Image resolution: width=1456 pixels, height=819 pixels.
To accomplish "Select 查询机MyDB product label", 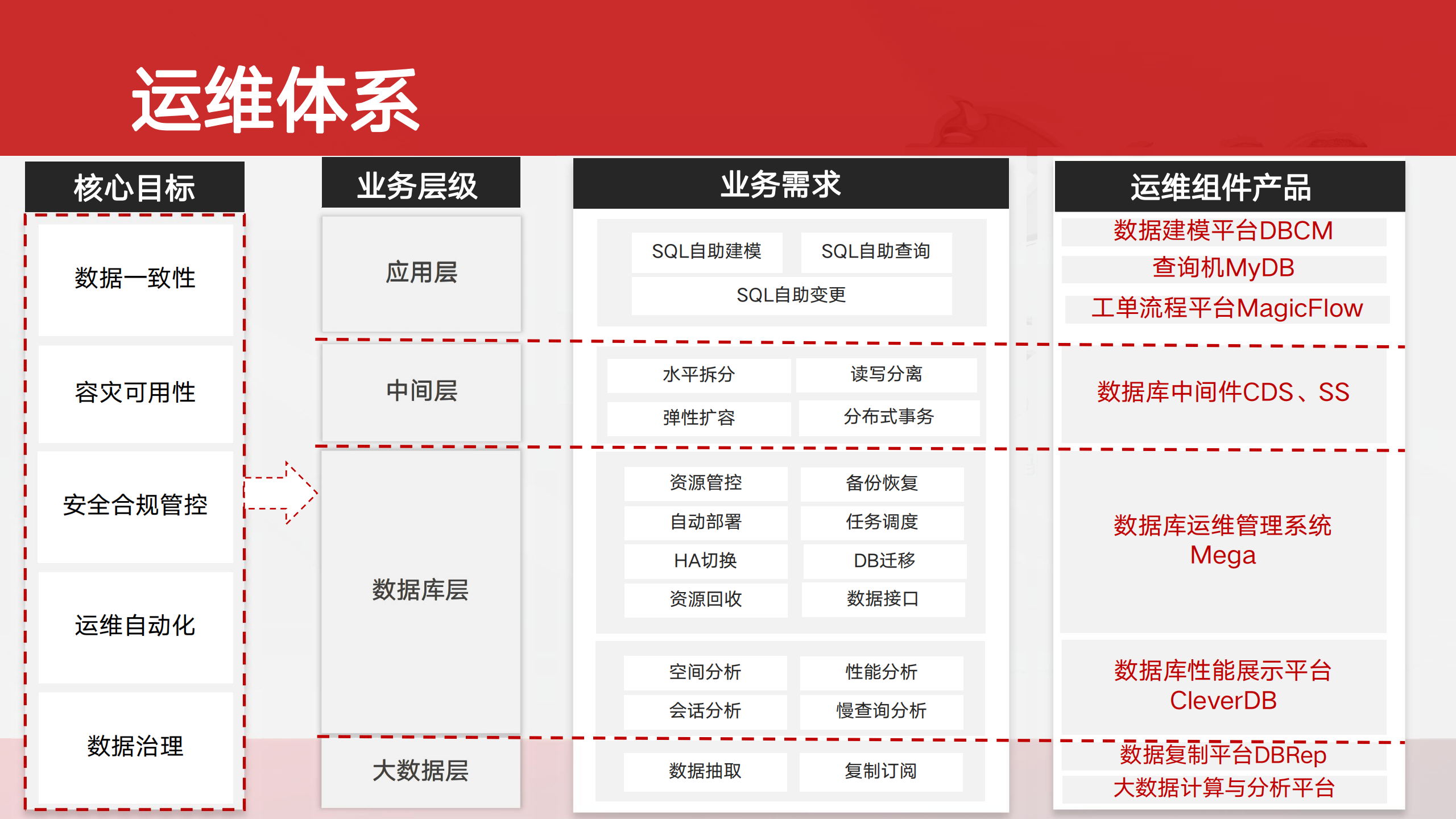I will [1224, 268].
